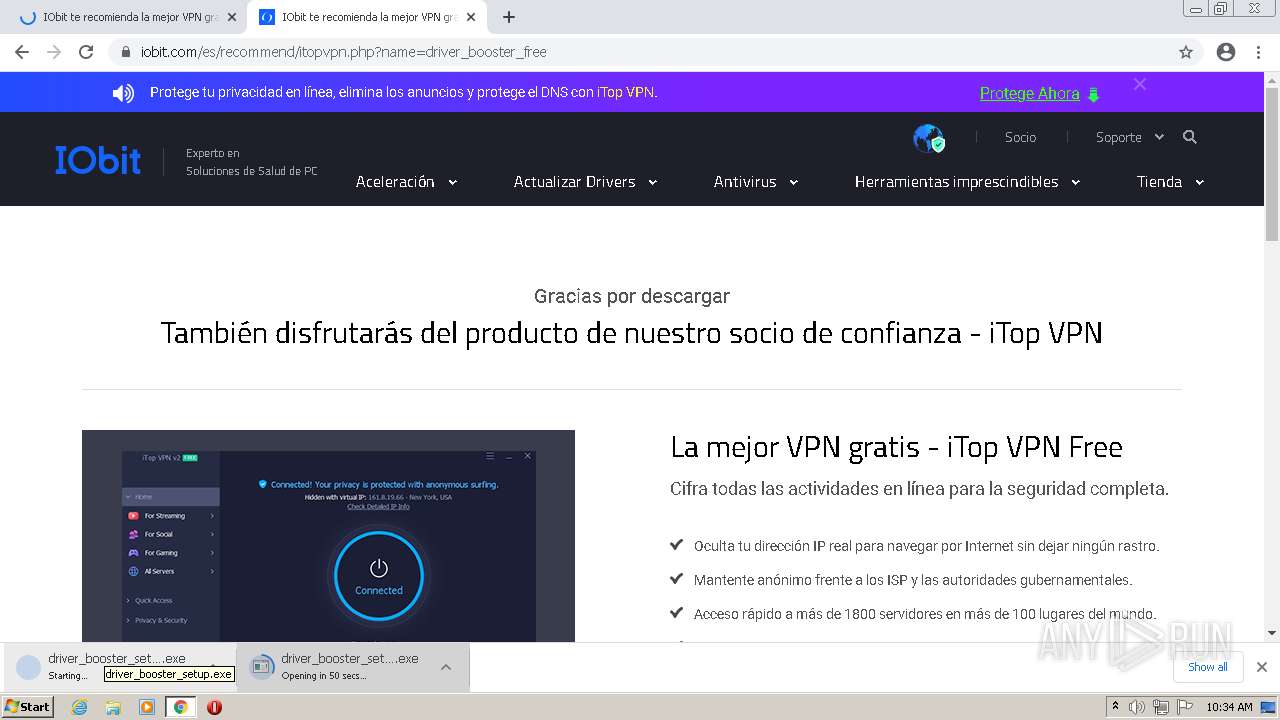View site info padlock icon
The height and width of the screenshot is (720, 1280).
point(125,52)
